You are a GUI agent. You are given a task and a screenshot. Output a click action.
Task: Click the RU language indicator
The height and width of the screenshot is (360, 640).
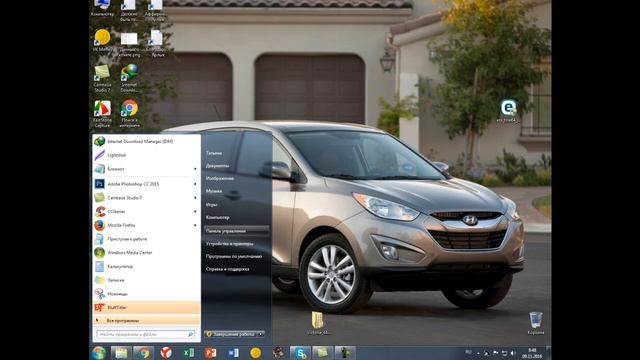coord(469,352)
